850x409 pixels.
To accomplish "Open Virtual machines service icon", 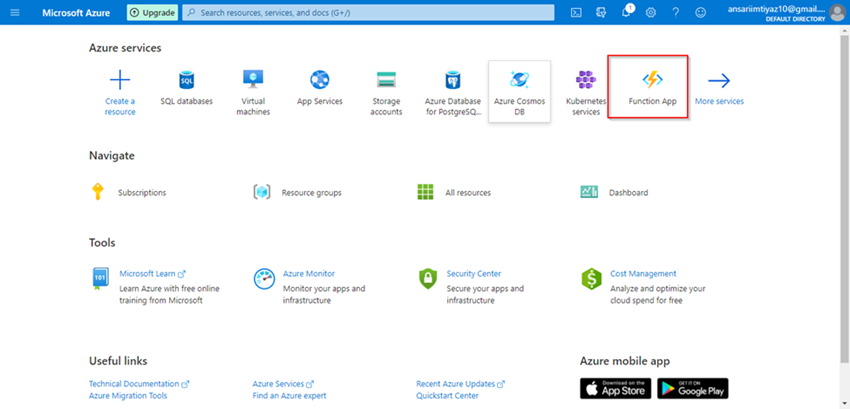I will pos(253,79).
